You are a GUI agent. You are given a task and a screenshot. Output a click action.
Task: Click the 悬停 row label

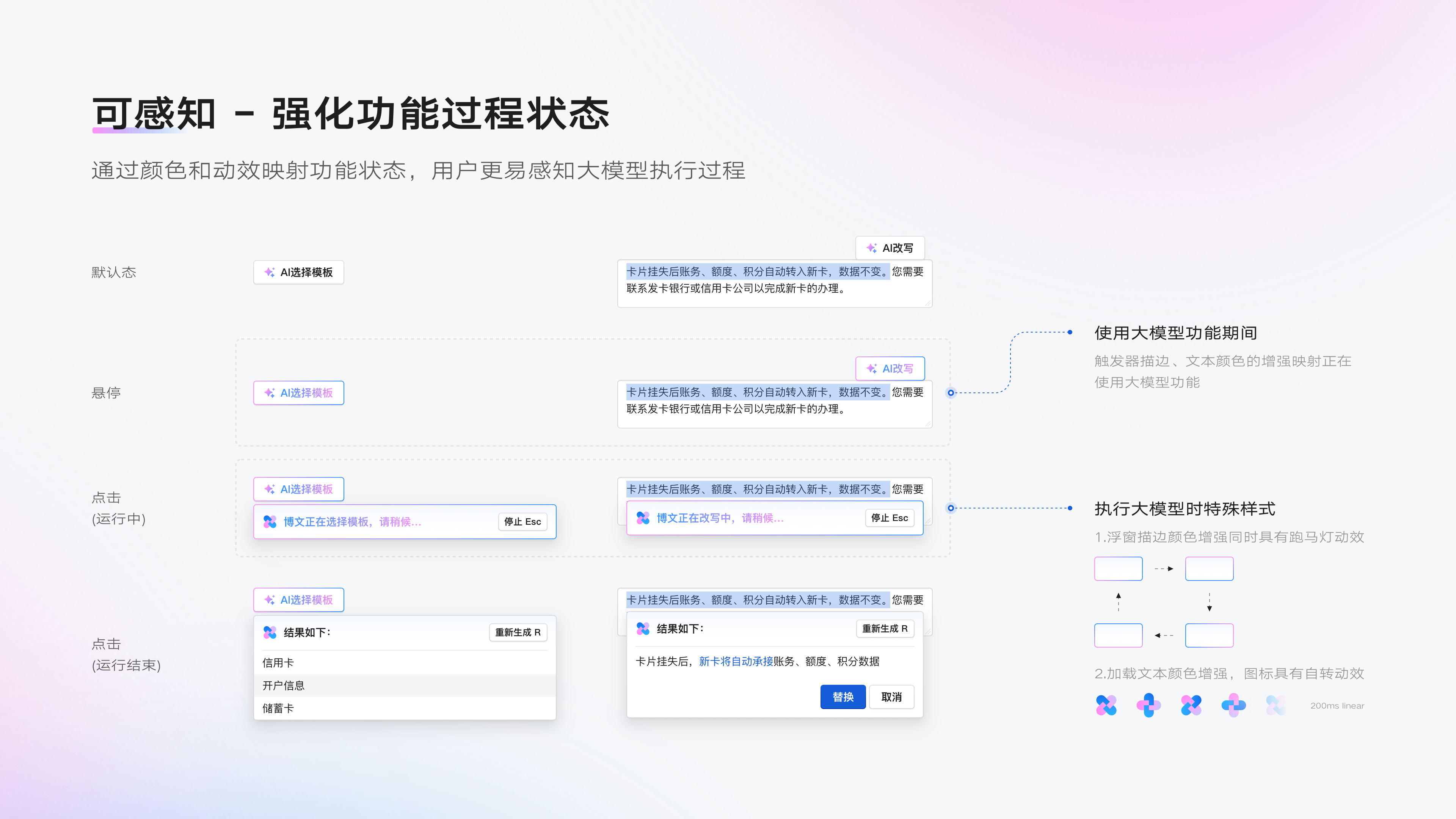tap(106, 393)
